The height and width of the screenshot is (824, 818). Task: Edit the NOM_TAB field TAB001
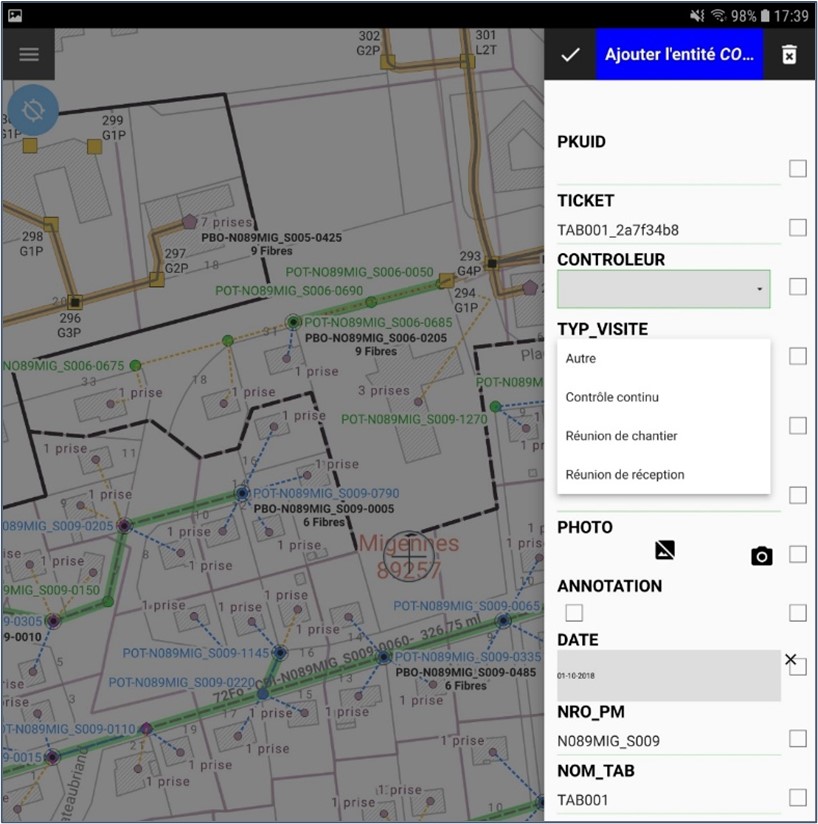coord(668,800)
